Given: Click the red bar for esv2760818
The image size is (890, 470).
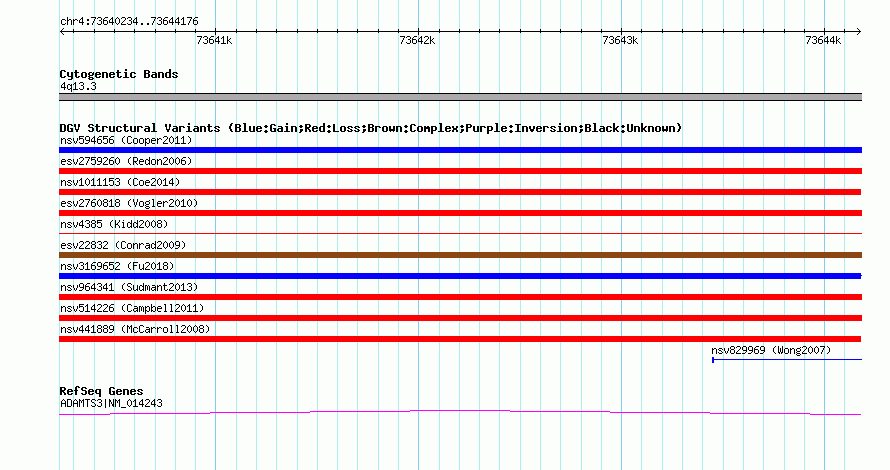Looking at the screenshot, I should 460,213.
